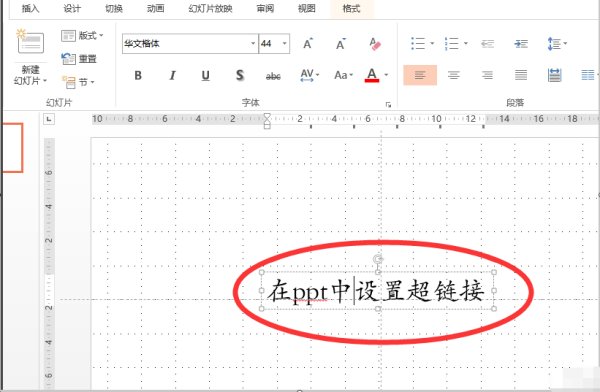Screen dimensions: 600x392
Task: Toggle strikethrough abc
Action: (x=273, y=76)
